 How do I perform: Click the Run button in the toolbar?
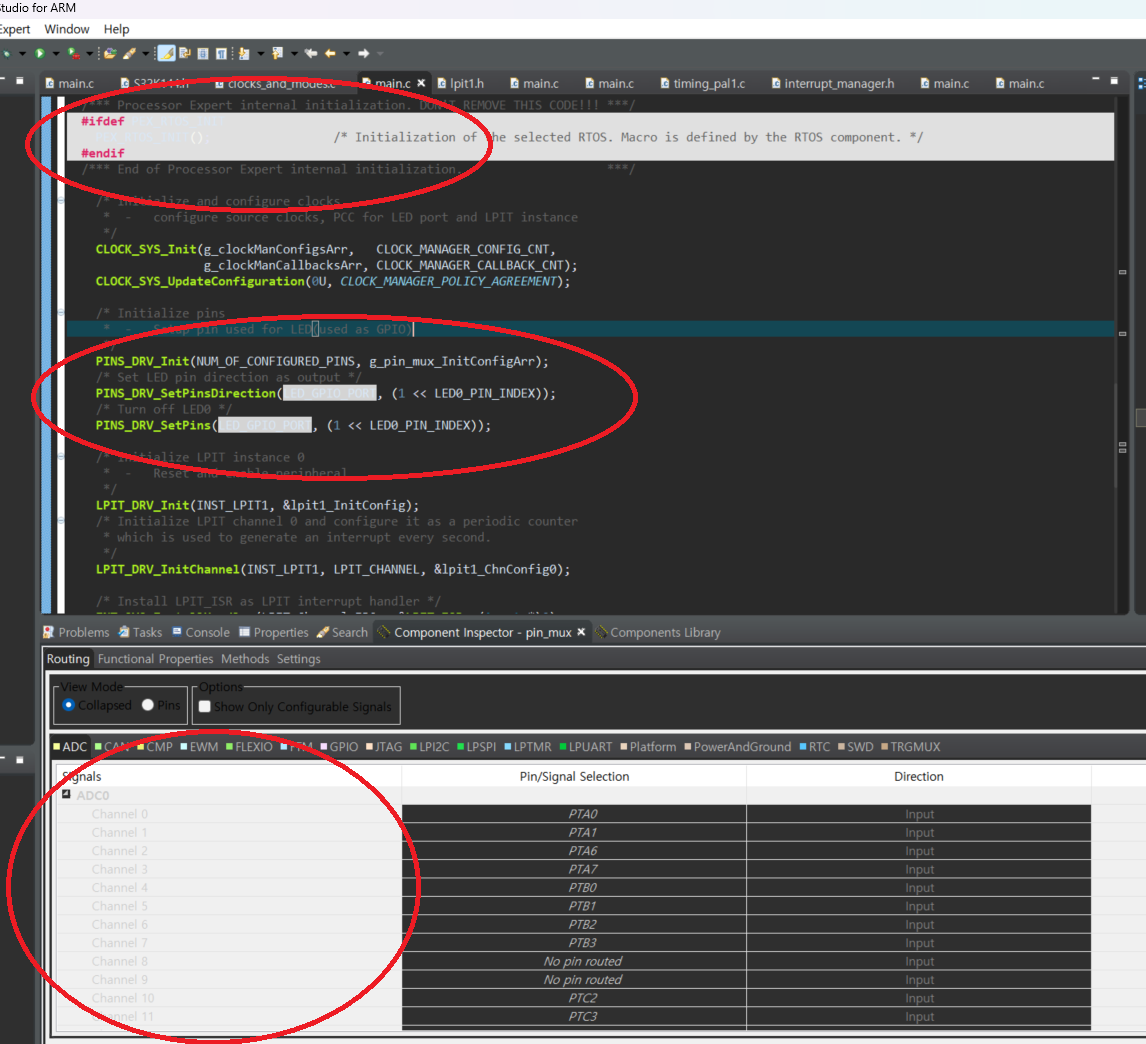point(40,53)
